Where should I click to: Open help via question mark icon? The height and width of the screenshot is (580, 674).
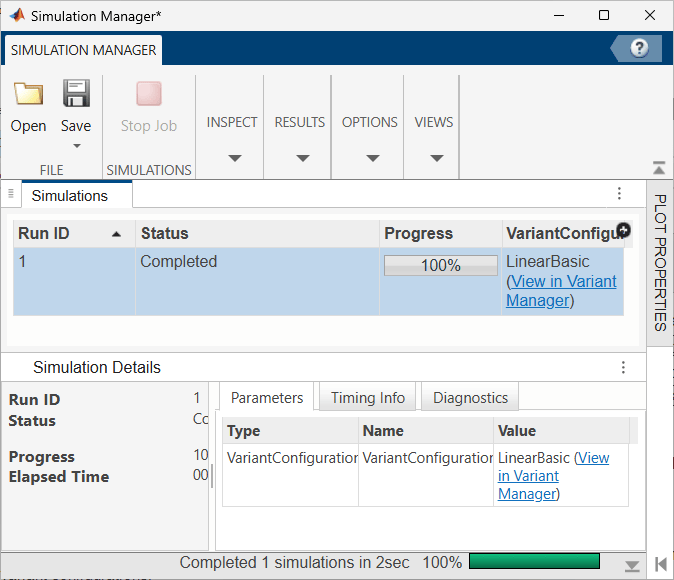pos(639,48)
